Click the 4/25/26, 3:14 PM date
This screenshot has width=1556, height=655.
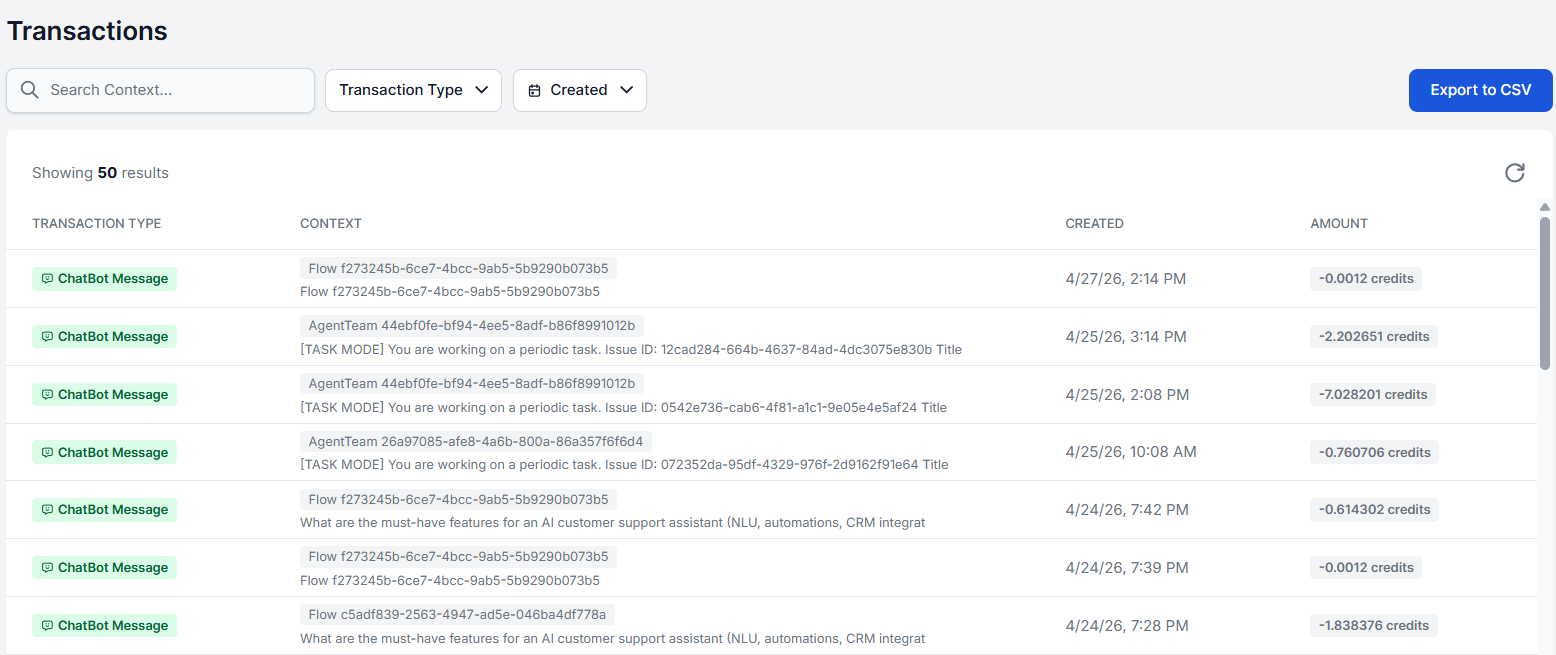pyautogui.click(x=1126, y=337)
